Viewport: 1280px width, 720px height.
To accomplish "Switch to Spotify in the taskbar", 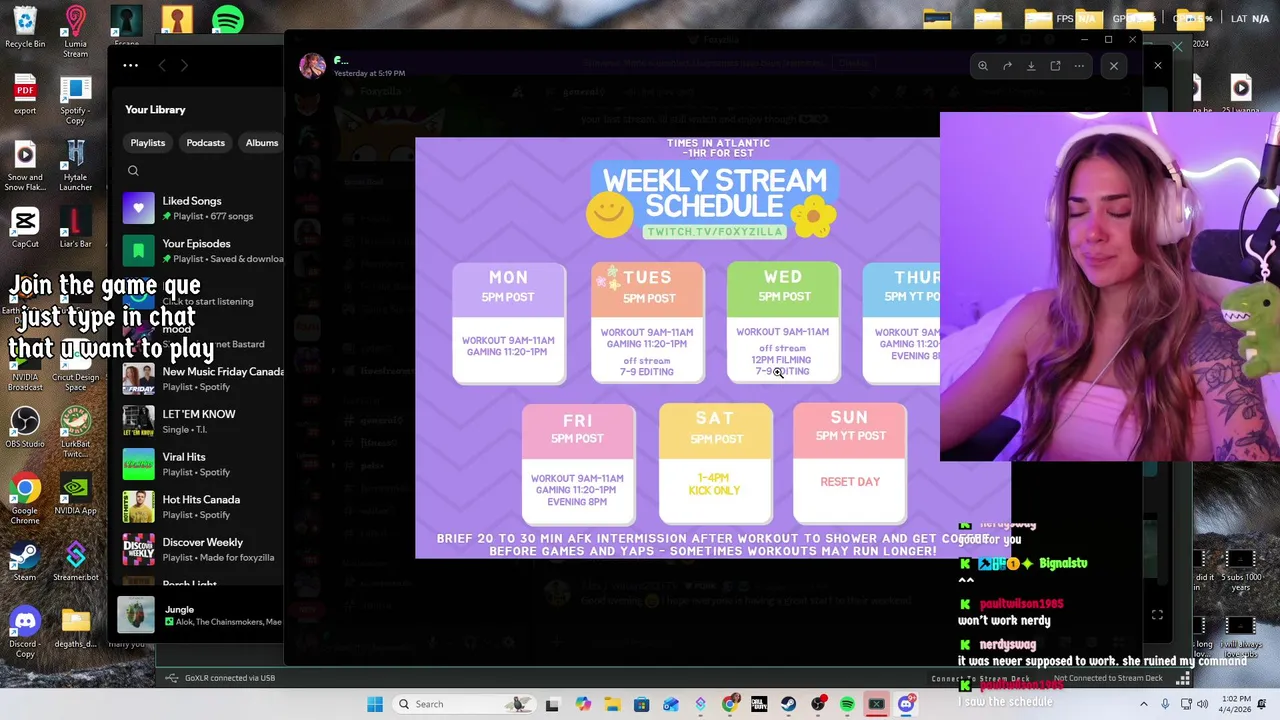I will click(847, 704).
